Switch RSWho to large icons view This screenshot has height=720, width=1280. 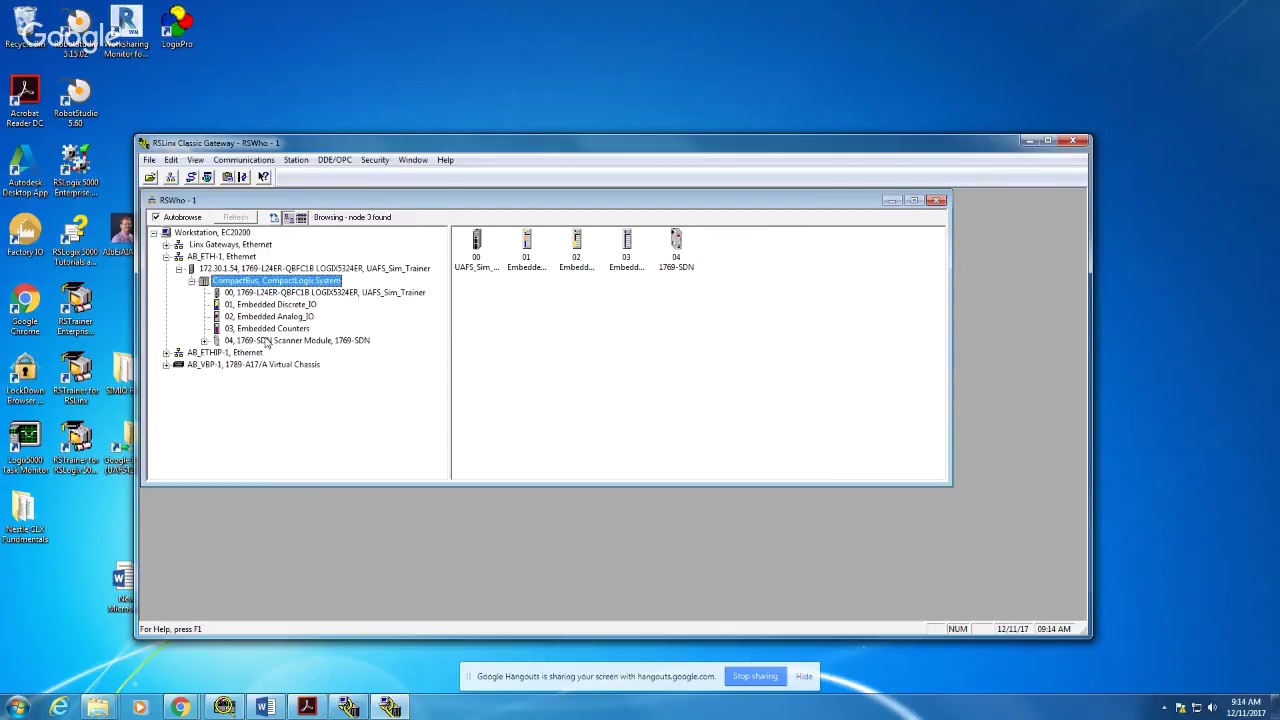[x=288, y=217]
